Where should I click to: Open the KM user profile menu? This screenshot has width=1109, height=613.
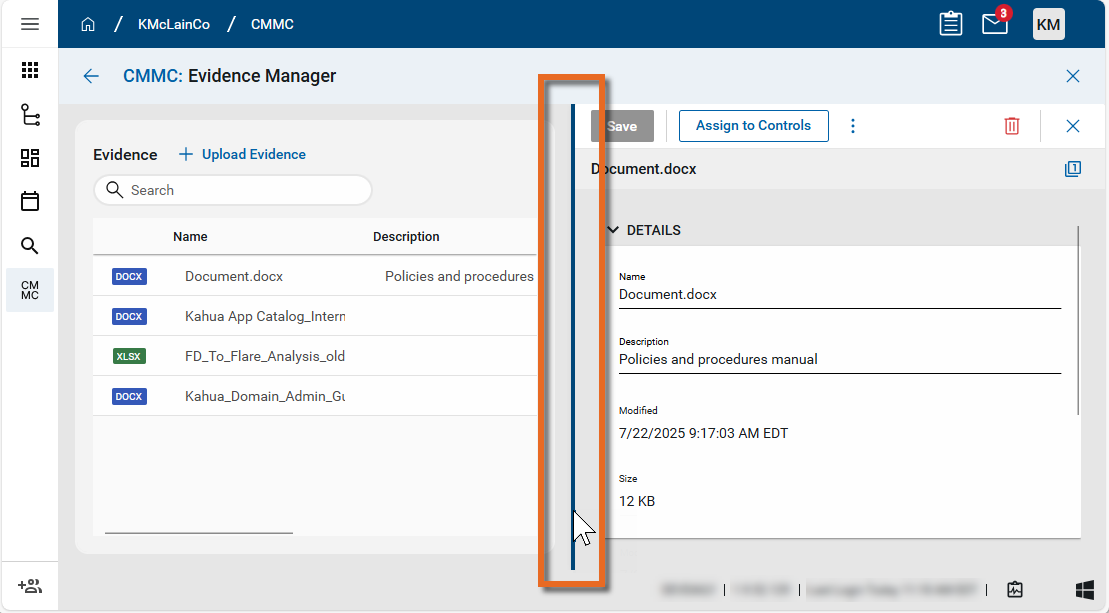pyautogui.click(x=1048, y=24)
